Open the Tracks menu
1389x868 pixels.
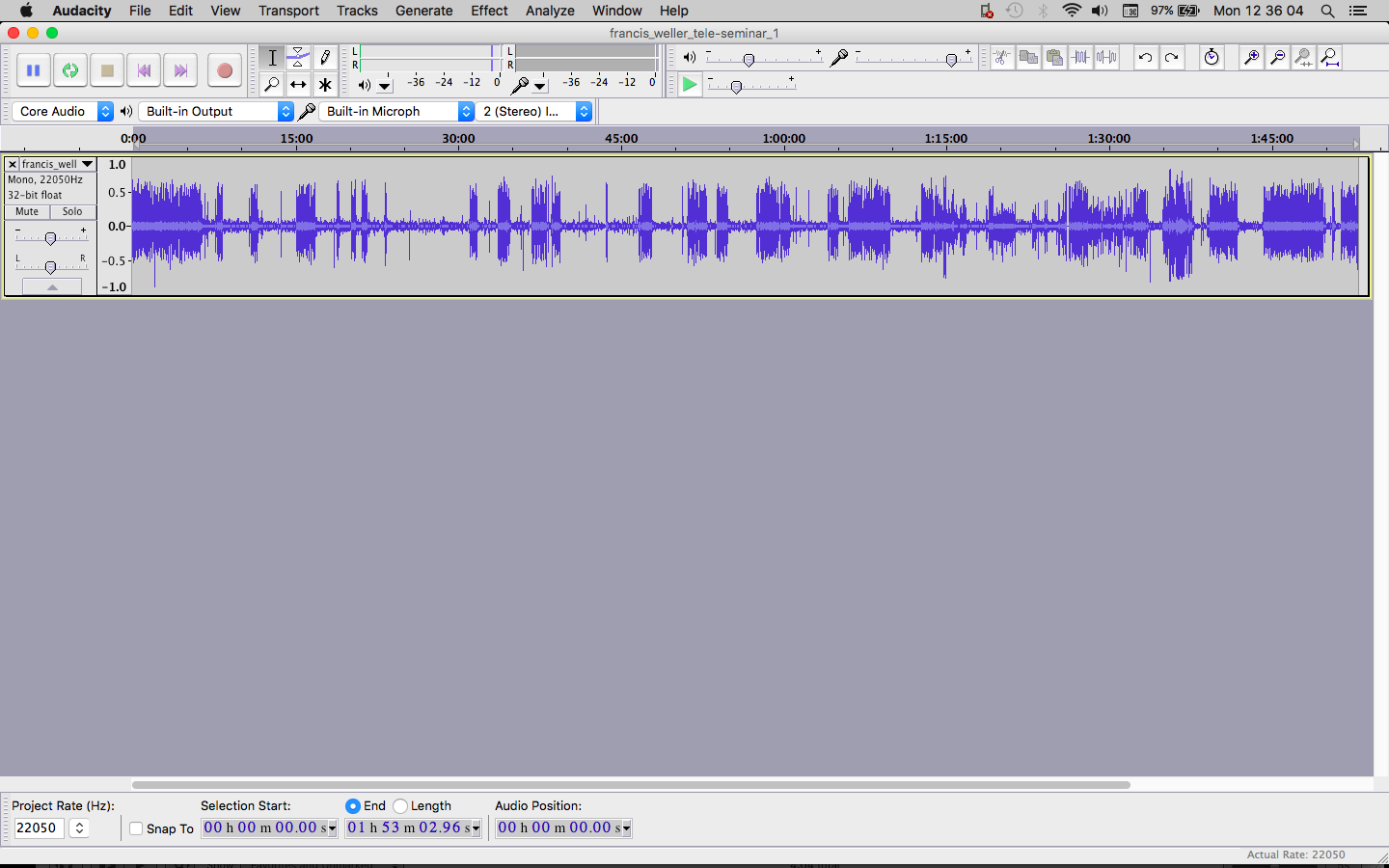pyautogui.click(x=357, y=11)
